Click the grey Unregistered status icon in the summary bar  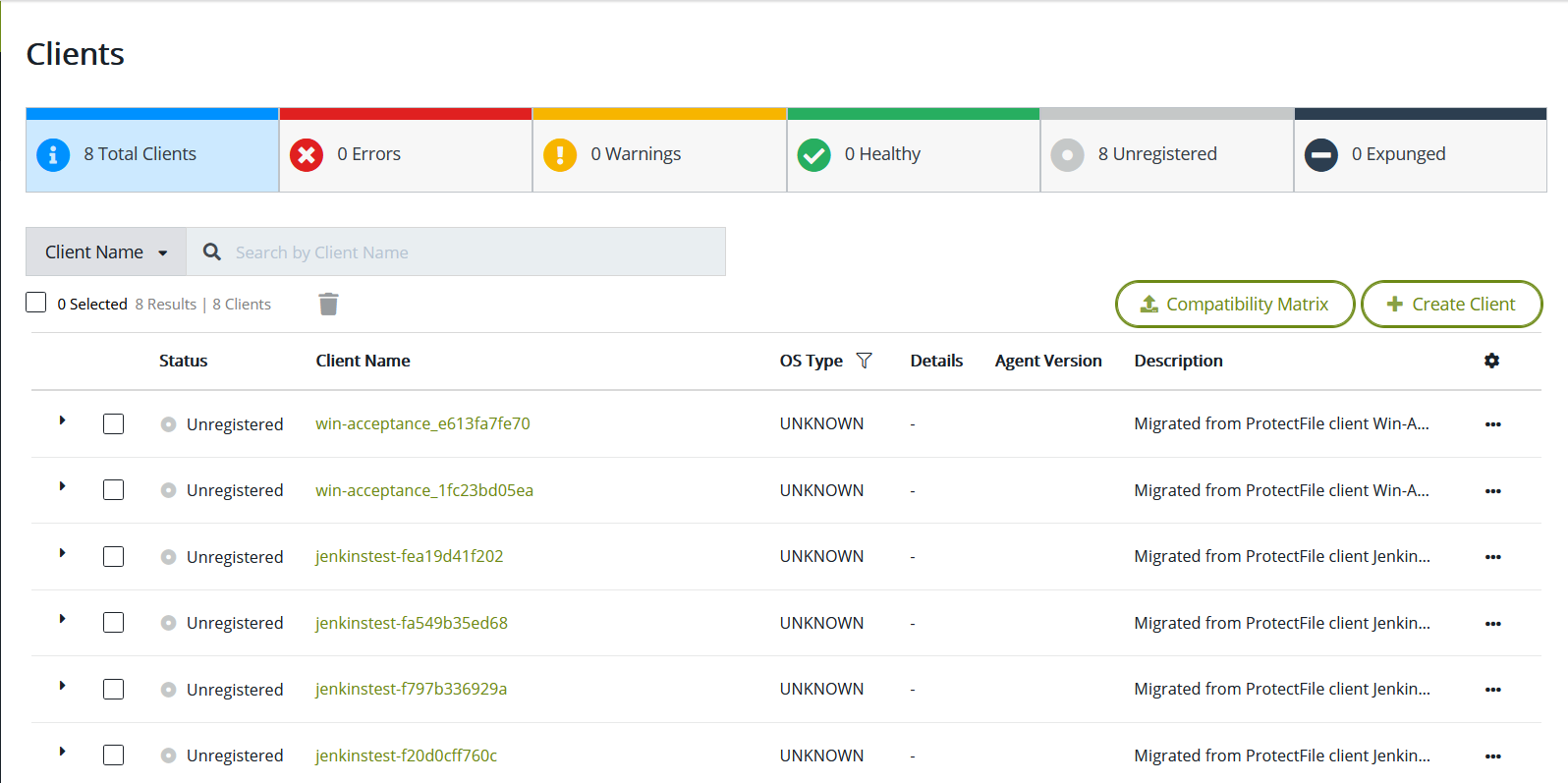click(1067, 155)
